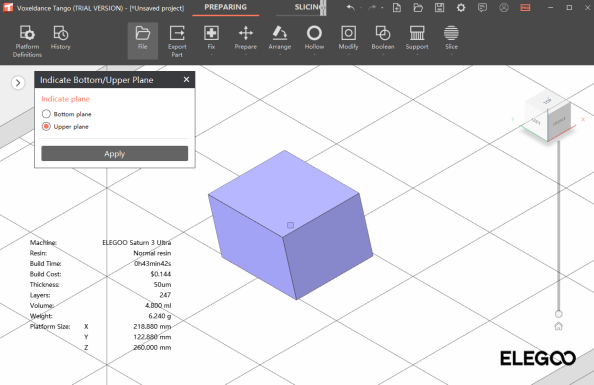The height and width of the screenshot is (385, 594).
Task: Click the build cost $0.144 value
Action: (x=161, y=274)
